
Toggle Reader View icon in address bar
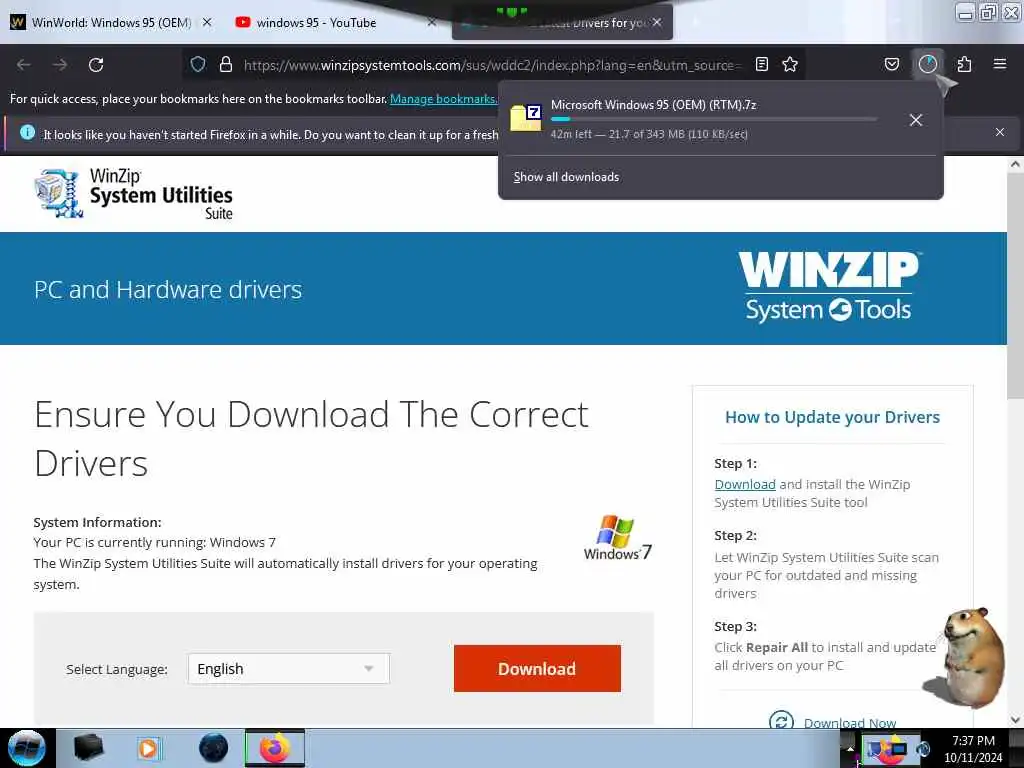[x=761, y=64]
